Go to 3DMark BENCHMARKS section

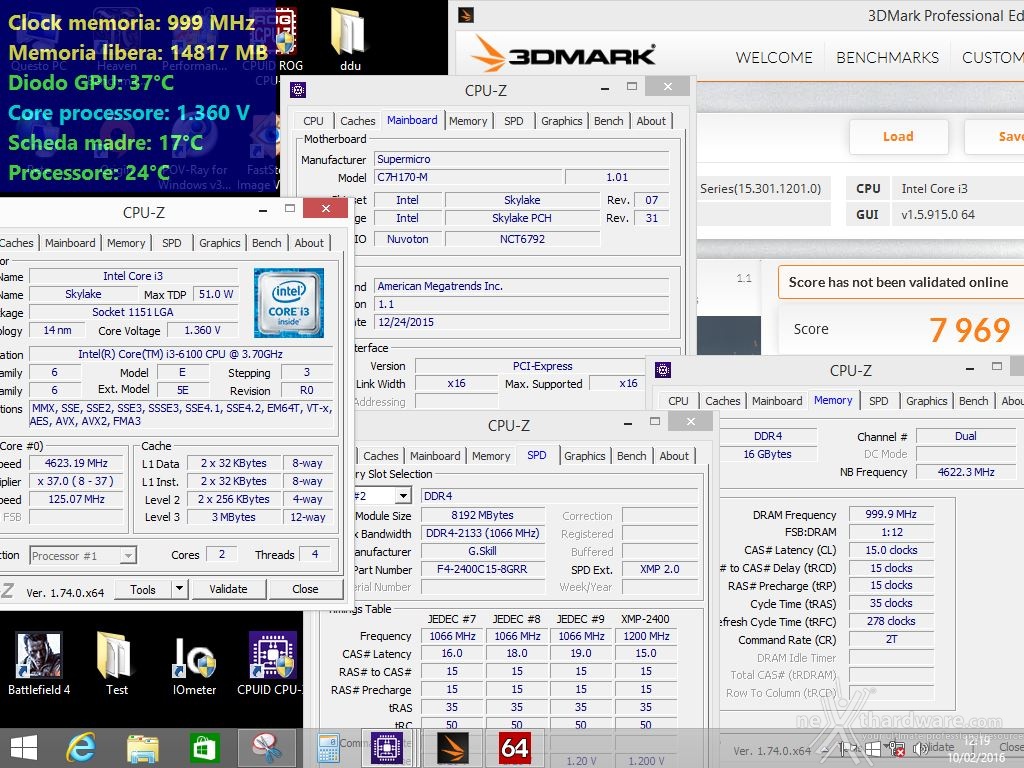click(x=888, y=57)
